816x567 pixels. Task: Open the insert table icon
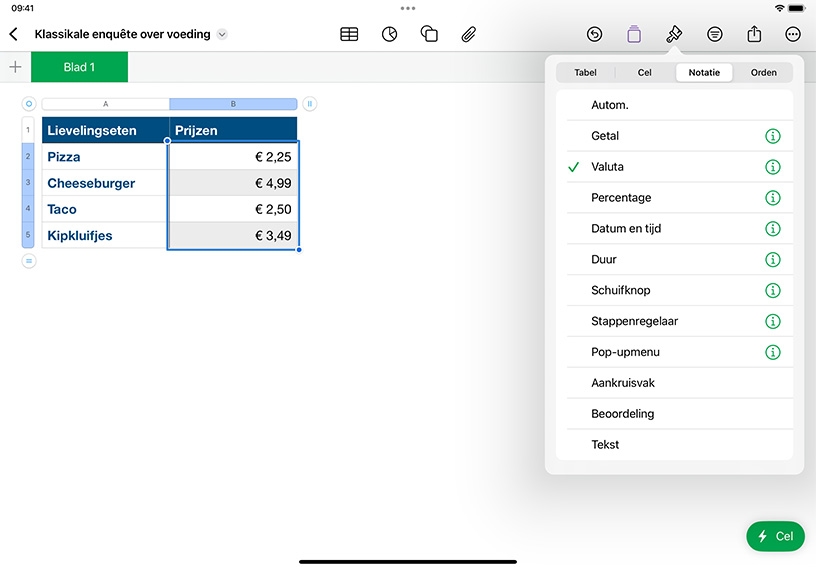coord(349,34)
